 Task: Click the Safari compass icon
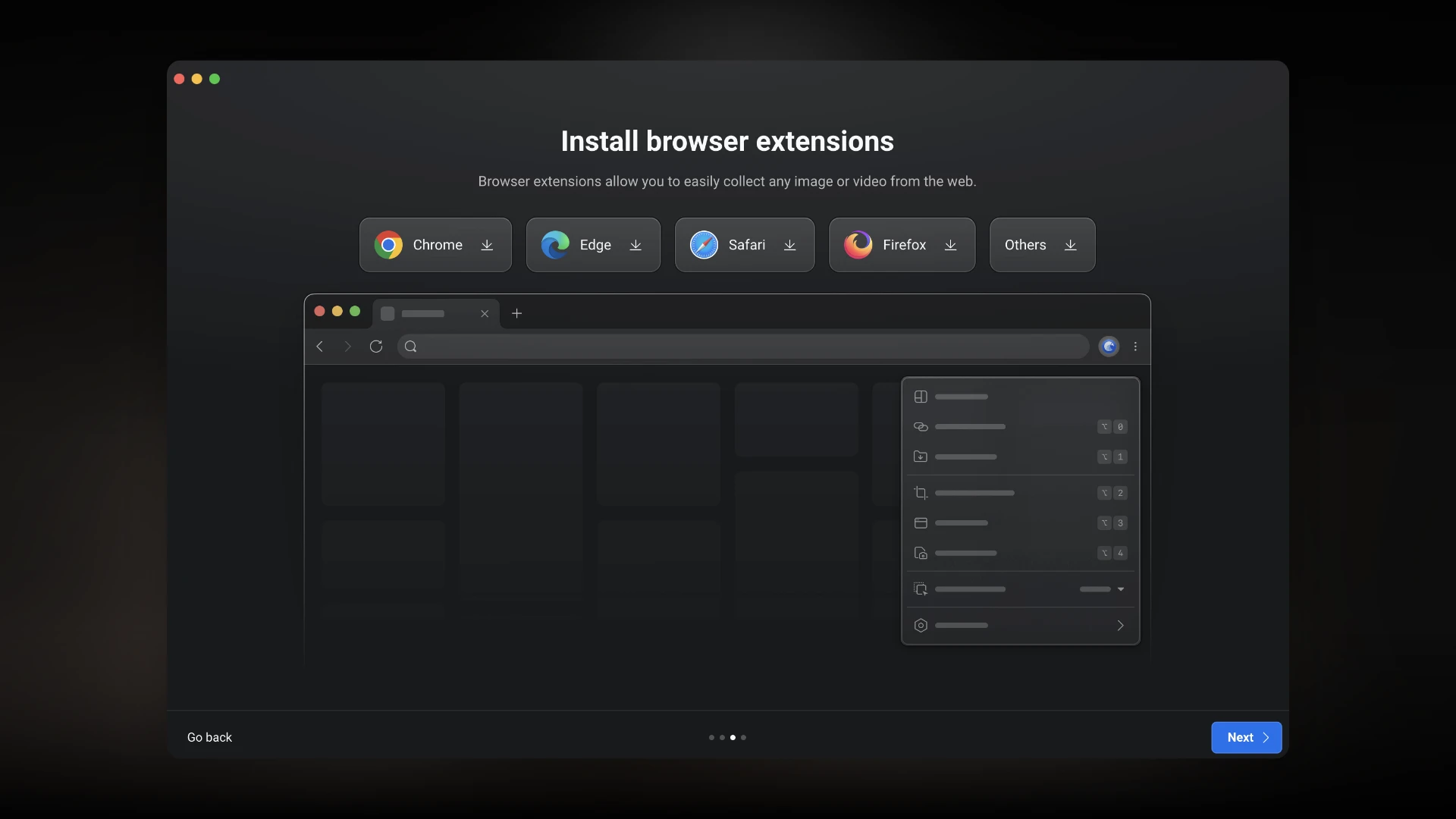pyautogui.click(x=704, y=245)
